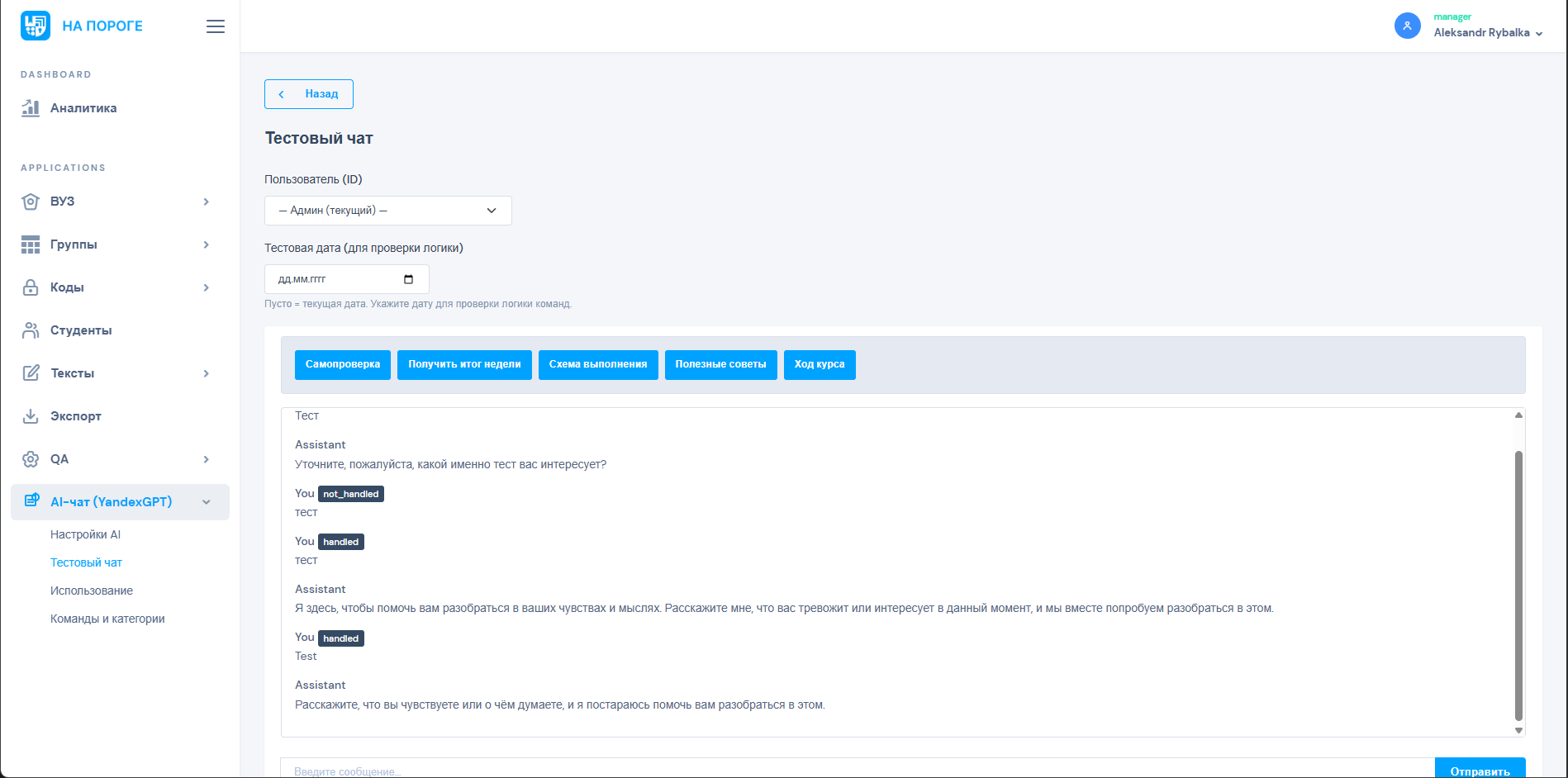Screen dimensions: 1568x778
Task: Click the Ход курса button
Action: click(820, 365)
